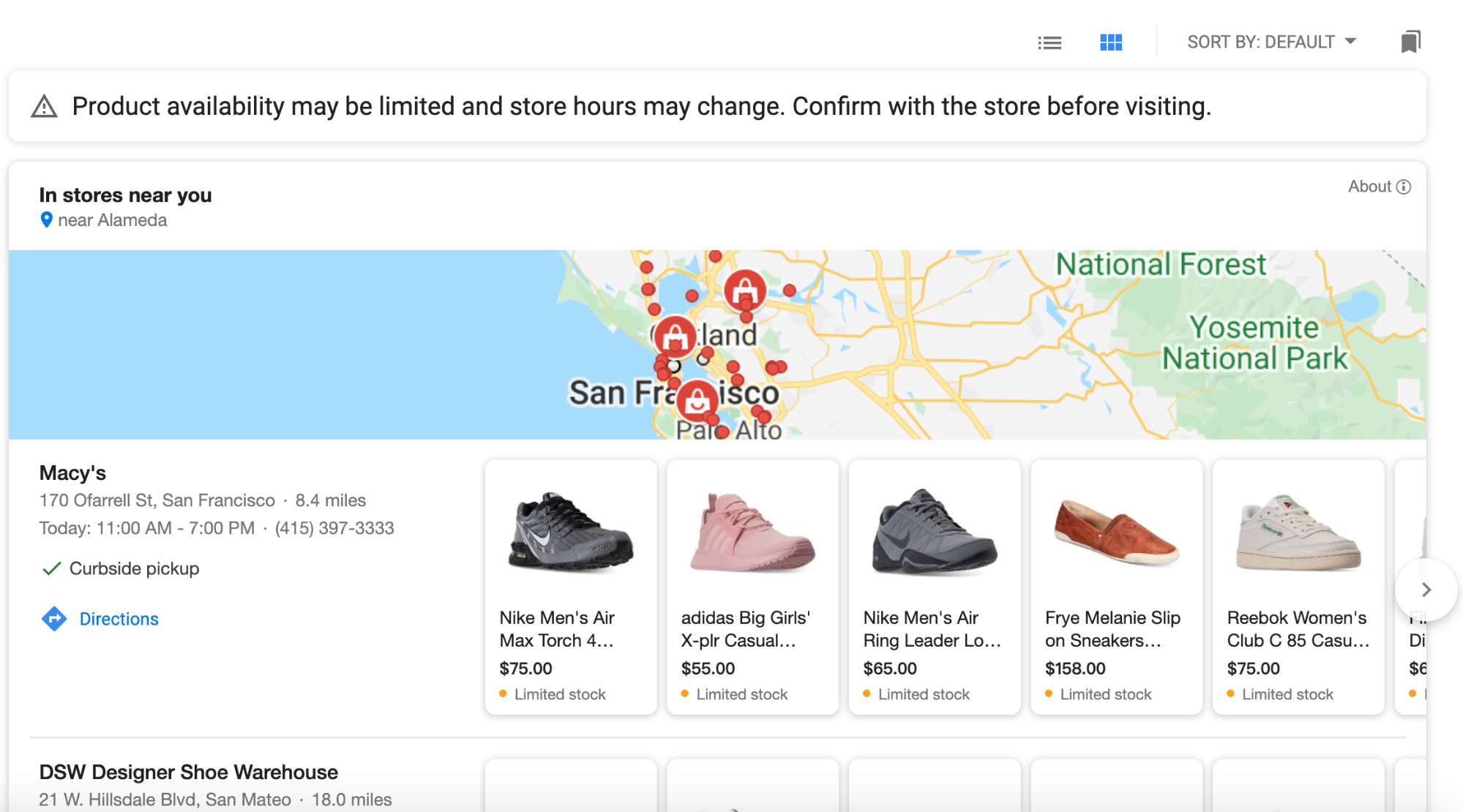This screenshot has width=1463, height=812.
Task: Select the store pin north of Oakland
Action: [x=745, y=290]
